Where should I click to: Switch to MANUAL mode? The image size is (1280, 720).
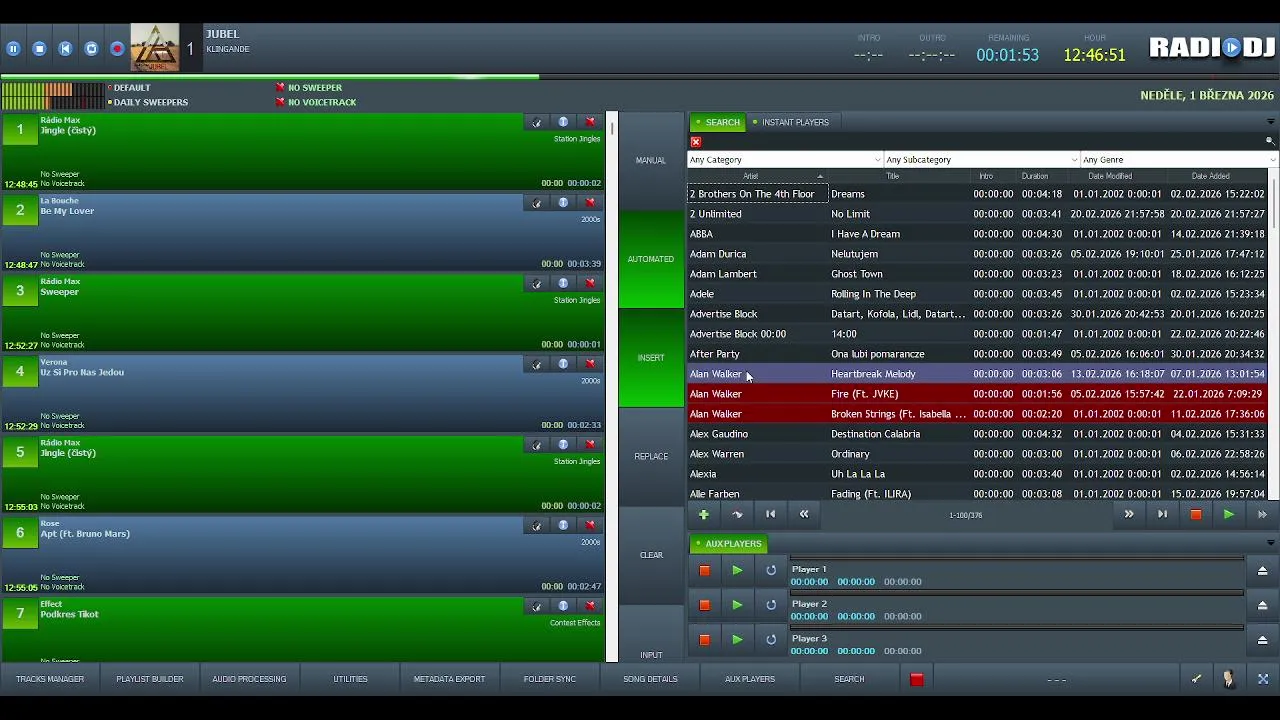pos(651,161)
